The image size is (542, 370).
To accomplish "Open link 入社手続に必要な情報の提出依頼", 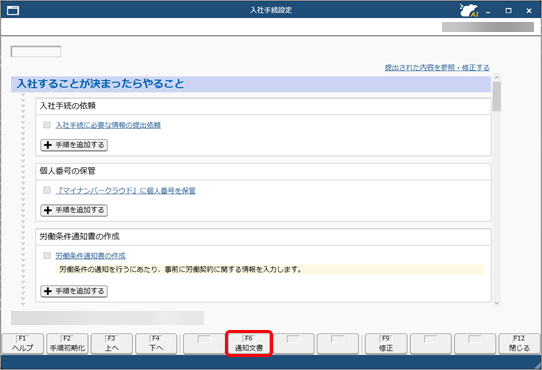I will click(x=108, y=125).
